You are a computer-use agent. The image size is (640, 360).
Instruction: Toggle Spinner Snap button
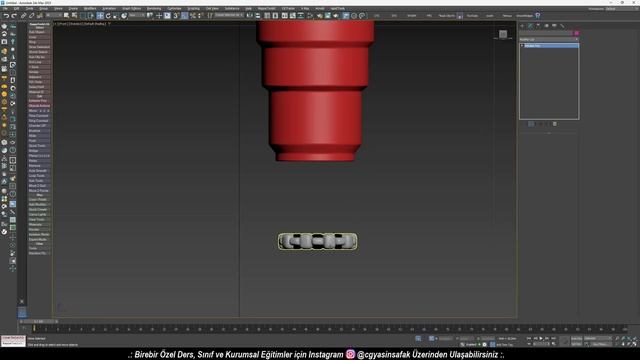tap(200, 16)
